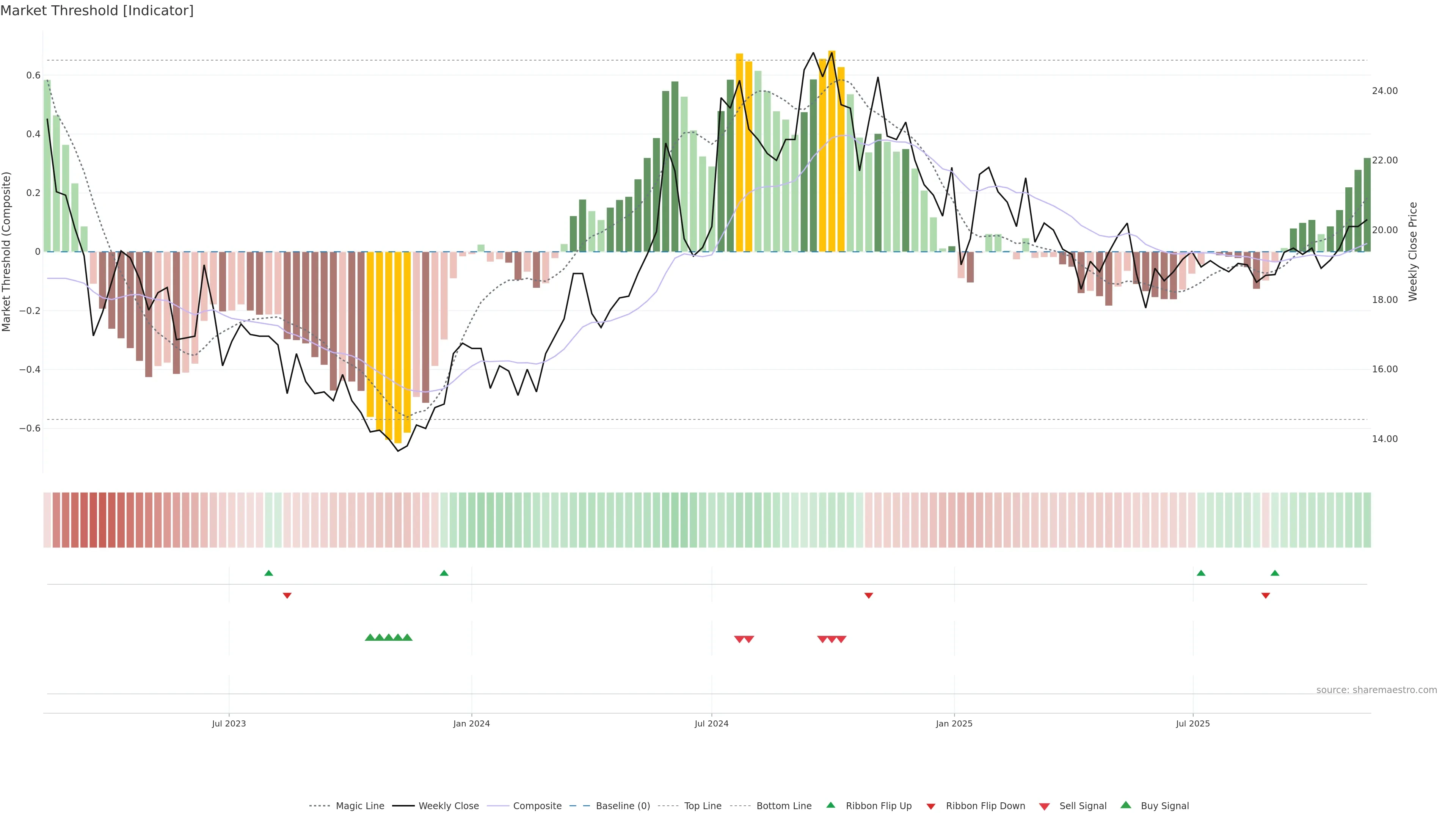Click the Buy Signal legend triangle icon

tap(1126, 805)
